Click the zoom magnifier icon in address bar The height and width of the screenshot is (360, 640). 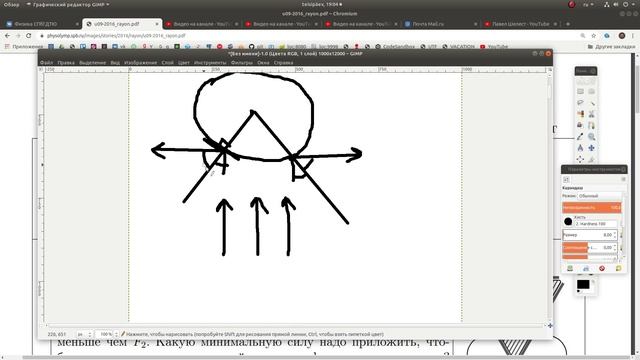tap(582, 36)
